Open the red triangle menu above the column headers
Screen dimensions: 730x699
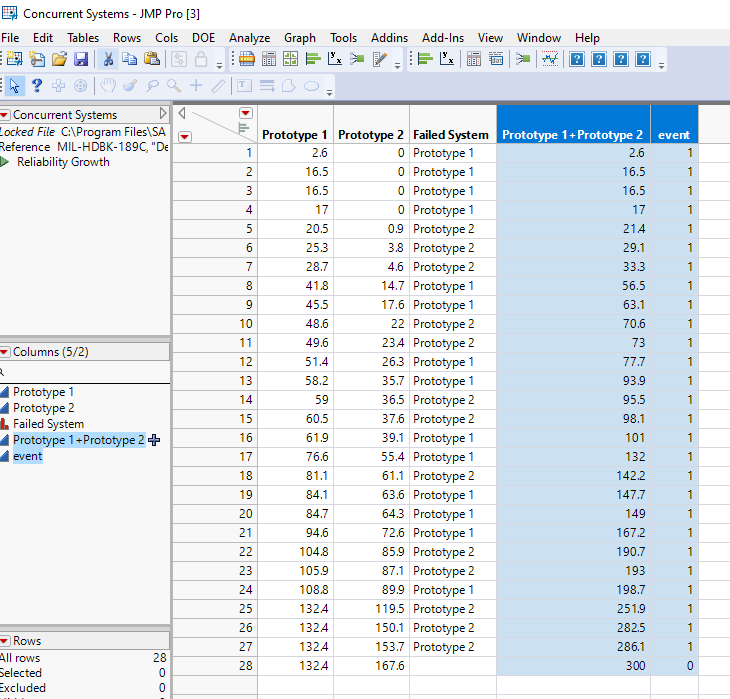pos(246,113)
